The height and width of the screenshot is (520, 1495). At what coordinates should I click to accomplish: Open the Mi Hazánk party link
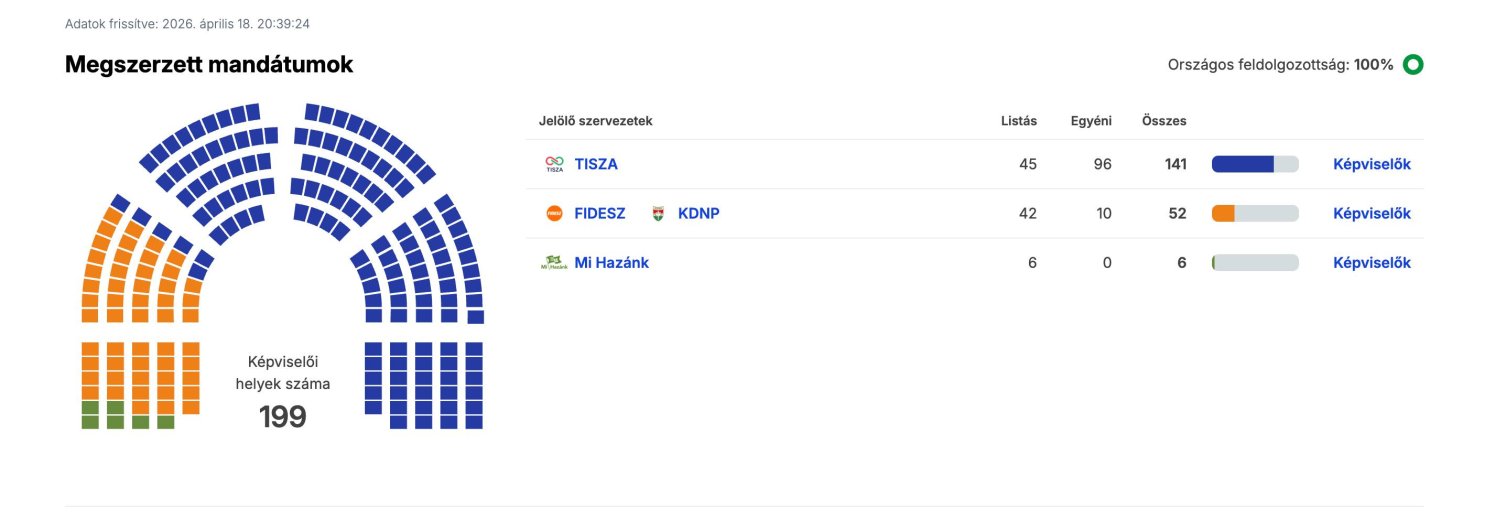(612, 263)
